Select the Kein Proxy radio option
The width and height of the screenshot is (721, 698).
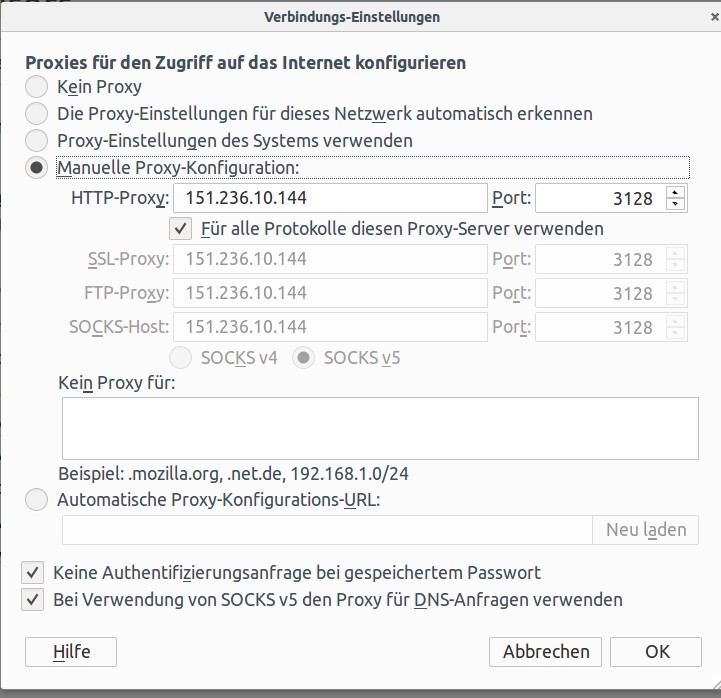[36, 87]
